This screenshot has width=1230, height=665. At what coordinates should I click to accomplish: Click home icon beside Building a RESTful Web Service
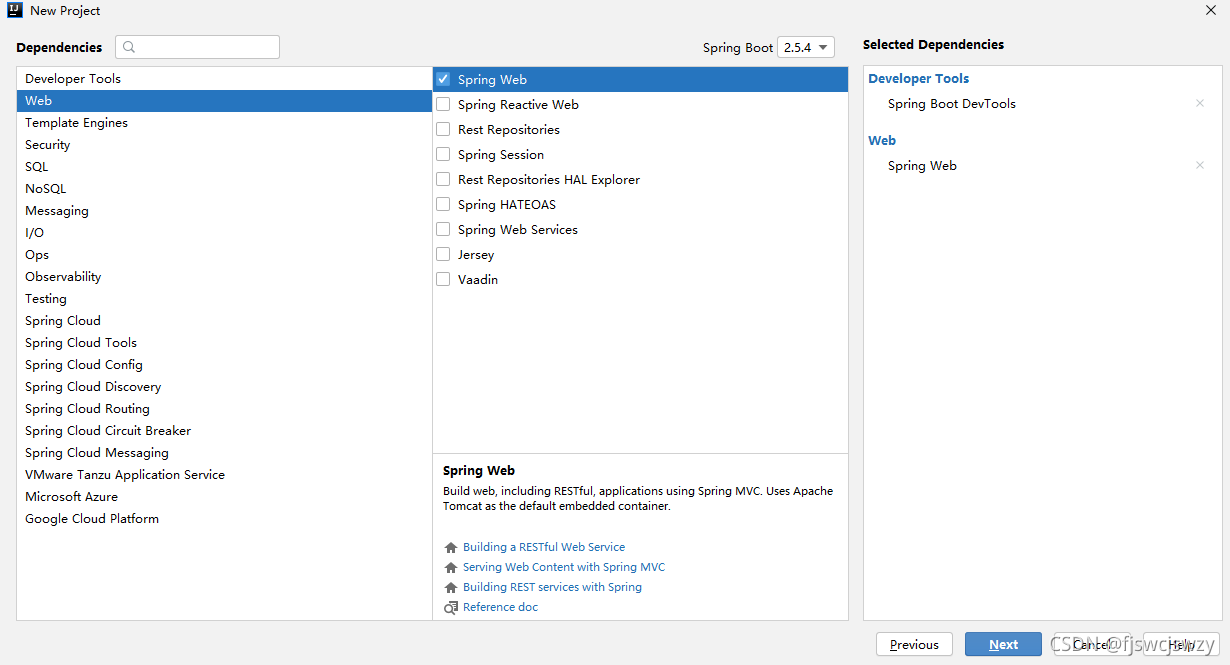coord(450,548)
